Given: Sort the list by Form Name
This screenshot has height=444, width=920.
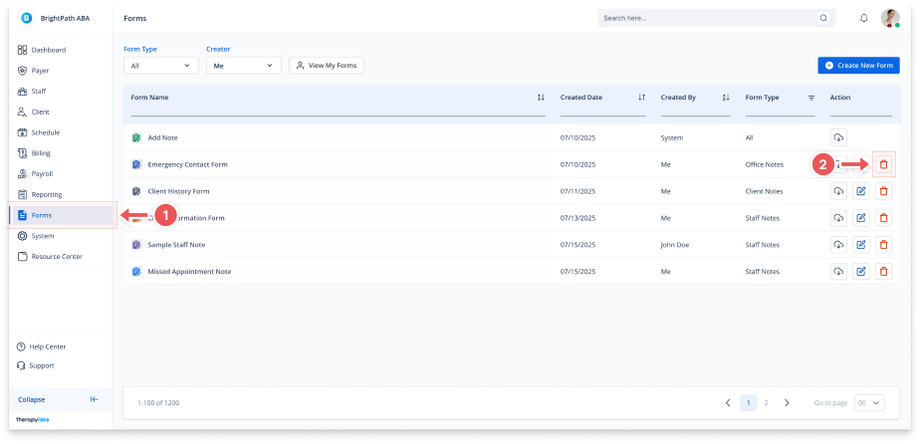Looking at the screenshot, I should point(541,97).
